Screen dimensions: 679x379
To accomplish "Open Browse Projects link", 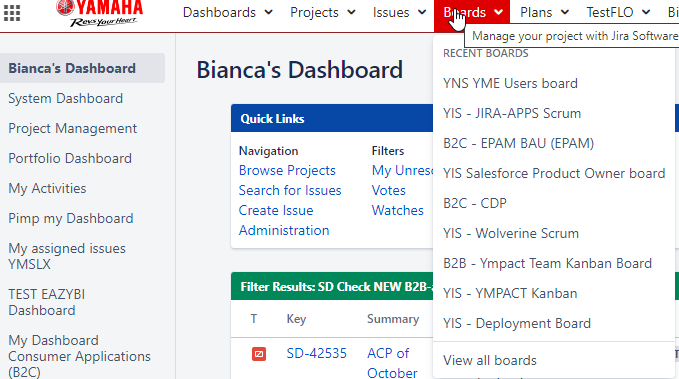I will [x=287, y=171].
